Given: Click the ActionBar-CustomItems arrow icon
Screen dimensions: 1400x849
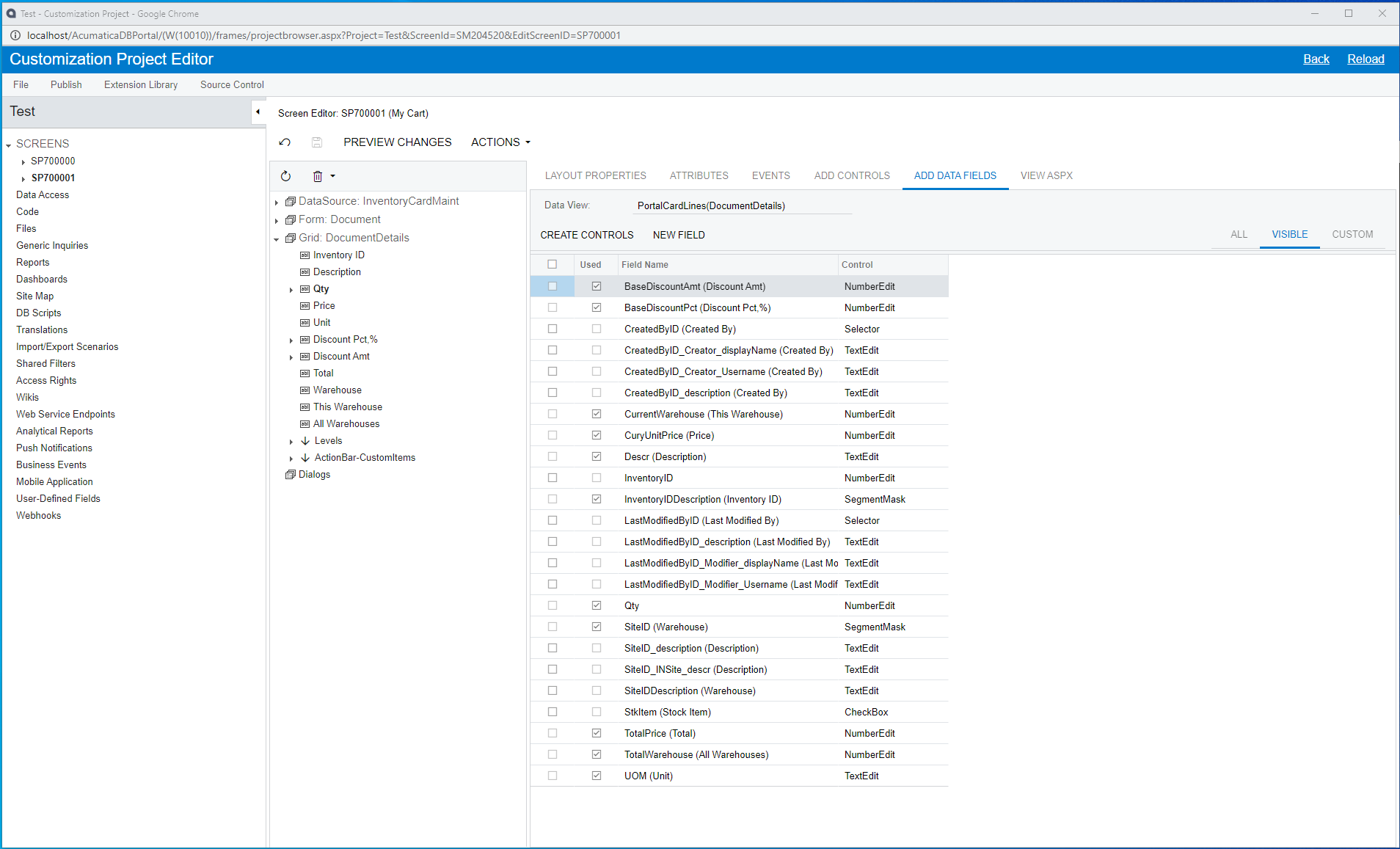Looking at the screenshot, I should (305, 458).
